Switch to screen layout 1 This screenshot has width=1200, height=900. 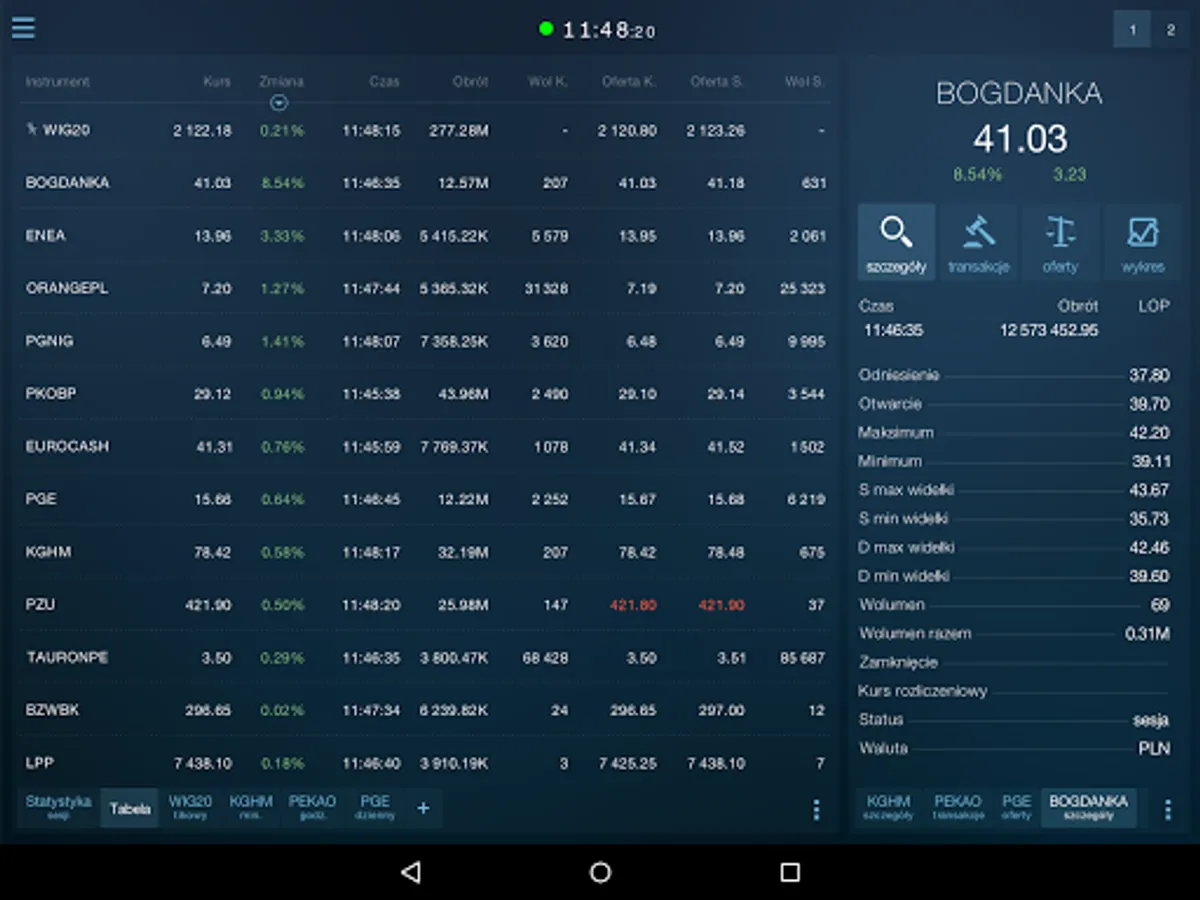point(1132,30)
